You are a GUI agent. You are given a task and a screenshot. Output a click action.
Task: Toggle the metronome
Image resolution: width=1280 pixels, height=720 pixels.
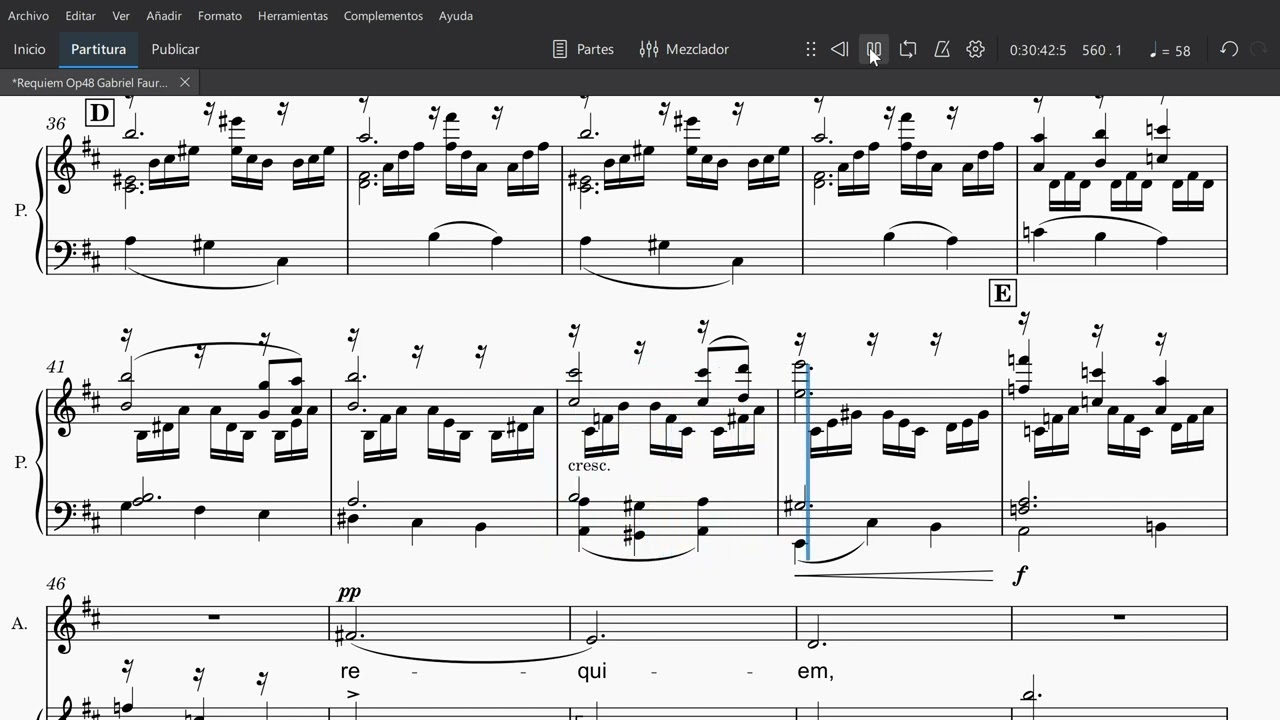(x=942, y=49)
